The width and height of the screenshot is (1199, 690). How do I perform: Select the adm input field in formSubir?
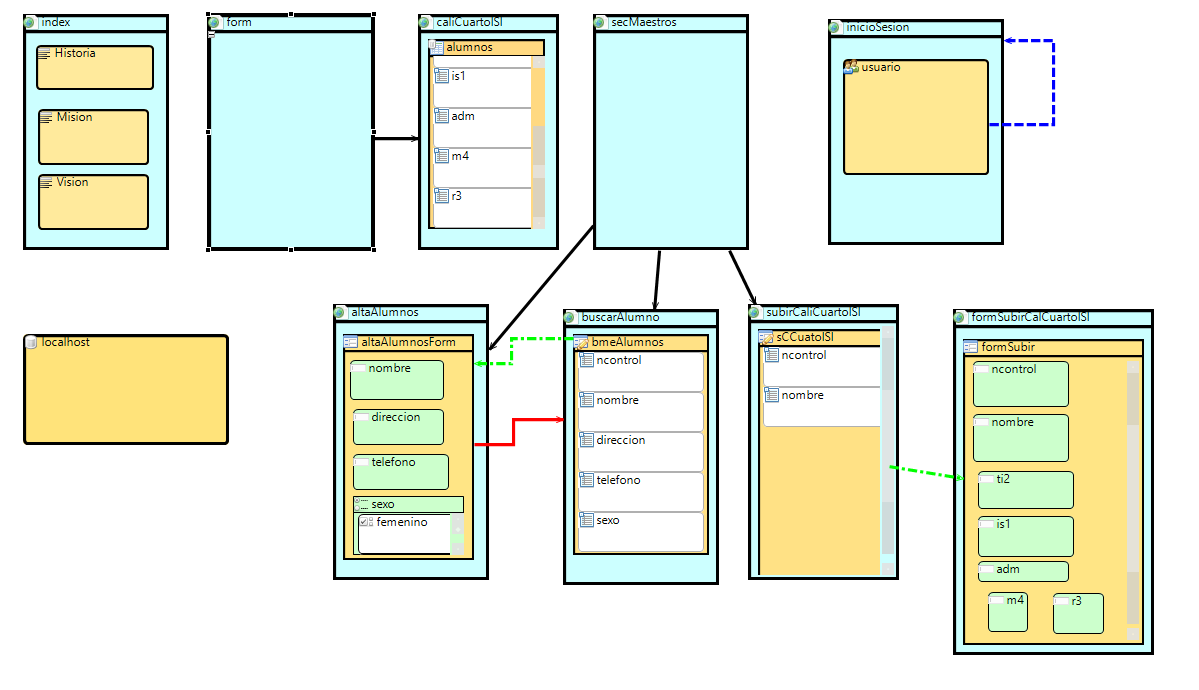tap(1022, 571)
